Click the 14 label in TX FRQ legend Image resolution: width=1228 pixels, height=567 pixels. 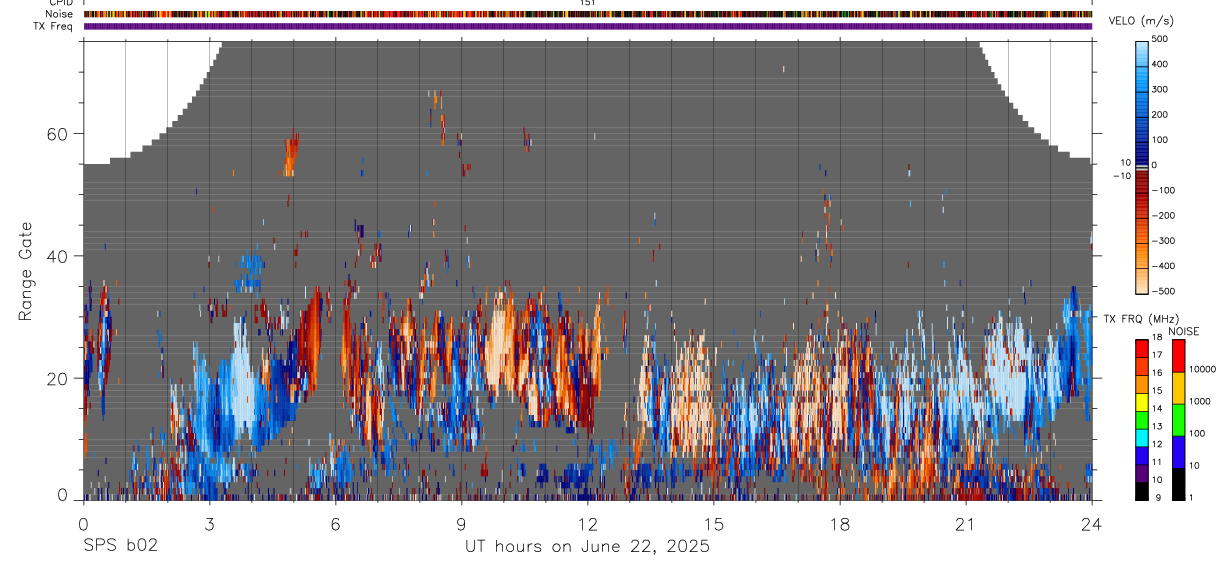tap(1157, 408)
